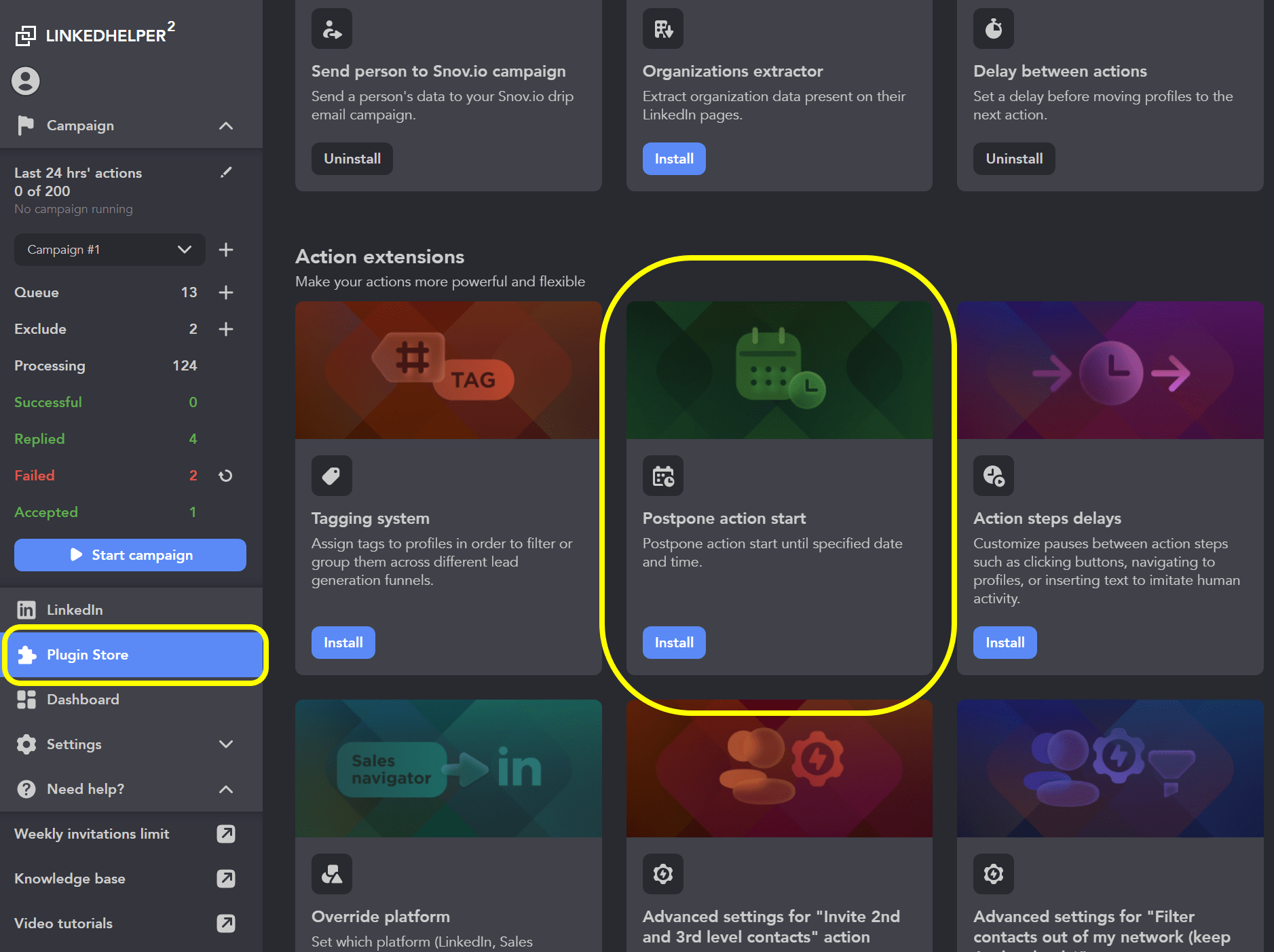1274x952 pixels.
Task: Open the user profile icon
Action: tap(26, 81)
